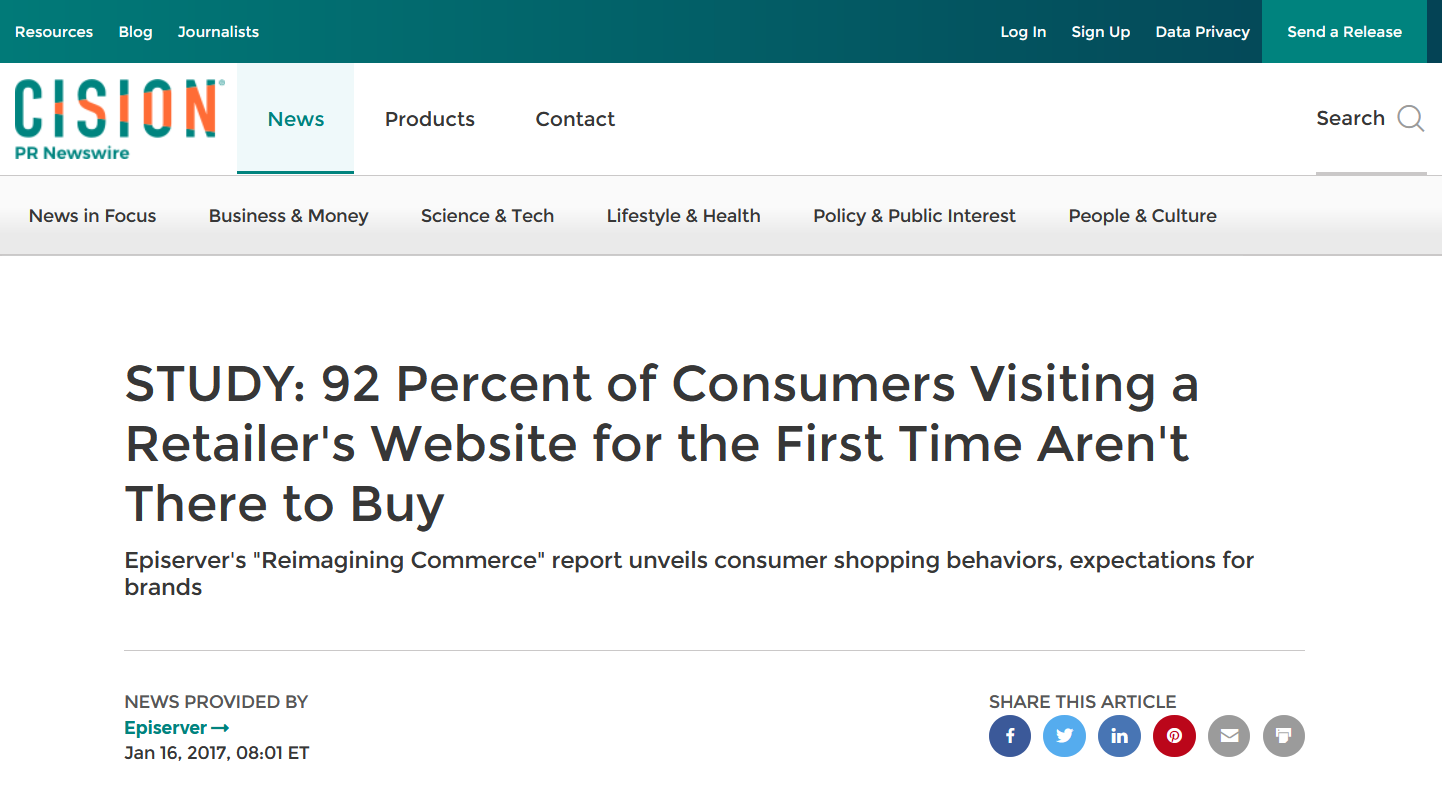Open the Journalists link in header
The image size is (1442, 800).
point(218,32)
